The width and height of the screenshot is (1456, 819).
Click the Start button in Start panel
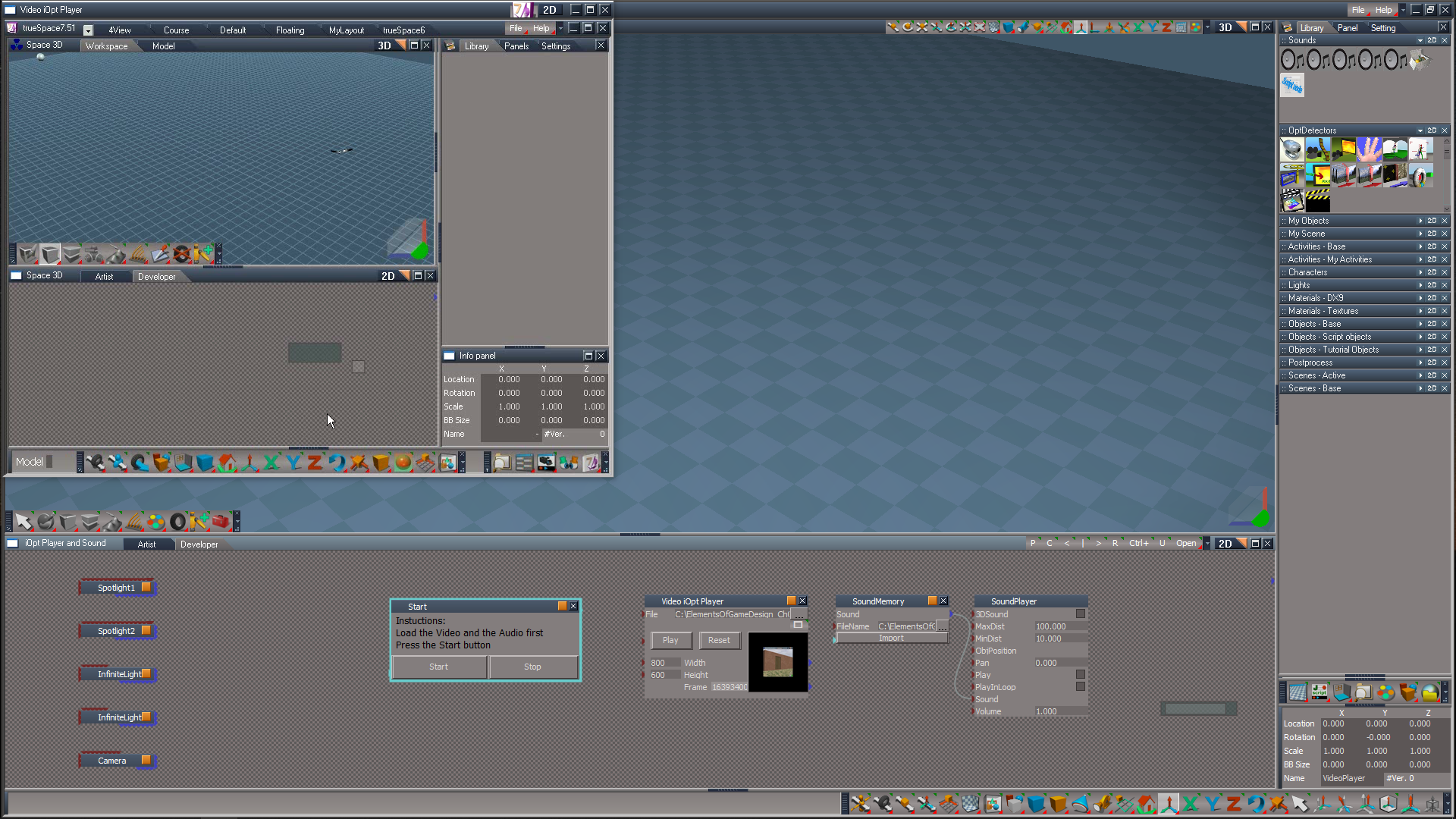click(439, 667)
